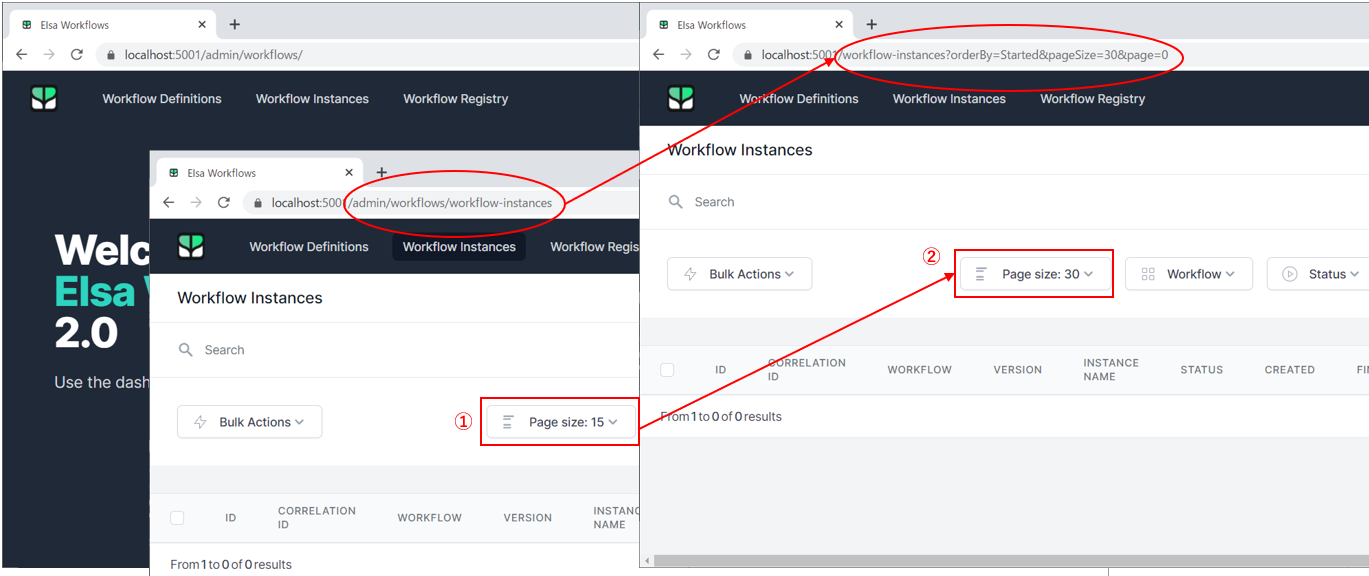1369x576 pixels.
Task: Open Workflow Definitions in right window nav
Action: (x=799, y=98)
